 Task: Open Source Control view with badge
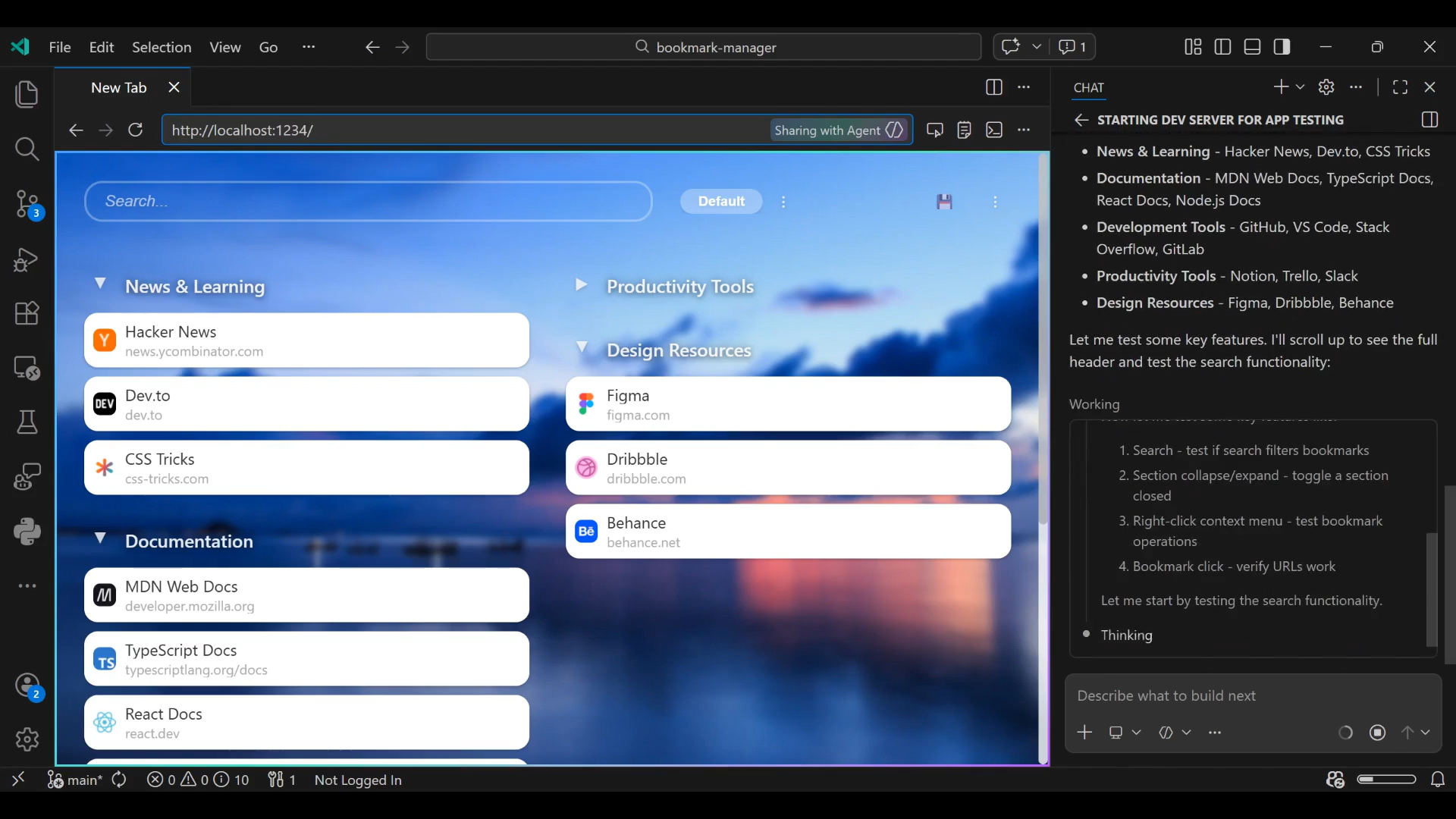(27, 203)
